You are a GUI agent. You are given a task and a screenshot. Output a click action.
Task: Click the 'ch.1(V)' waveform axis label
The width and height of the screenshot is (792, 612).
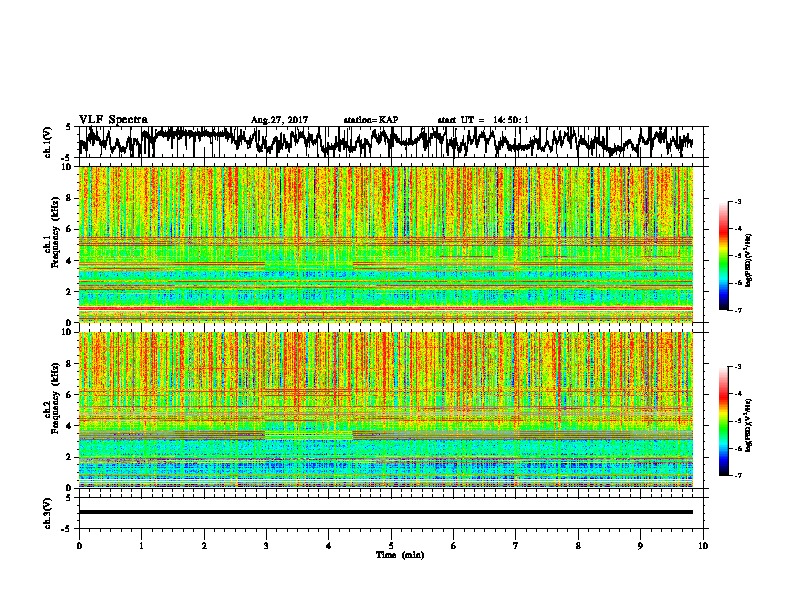click(47, 142)
